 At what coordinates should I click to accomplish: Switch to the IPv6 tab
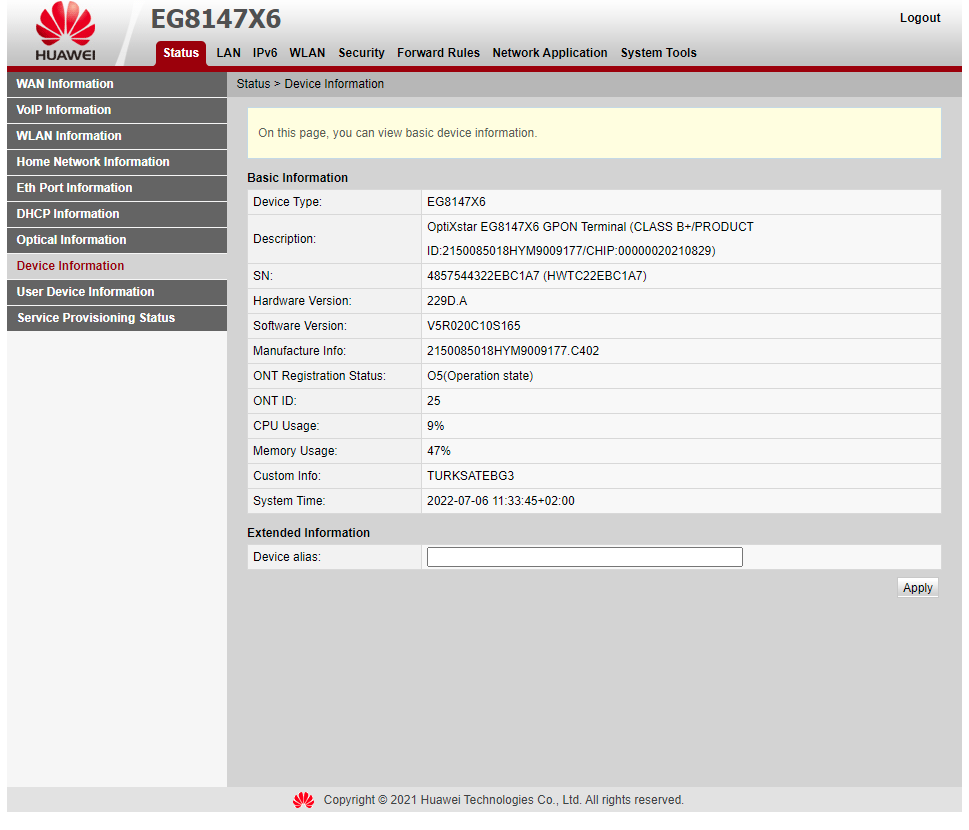[265, 53]
